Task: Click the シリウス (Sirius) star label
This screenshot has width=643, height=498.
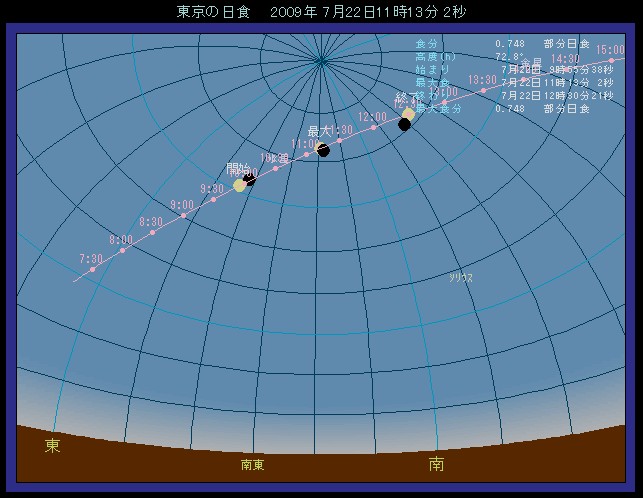Action: click(461, 277)
